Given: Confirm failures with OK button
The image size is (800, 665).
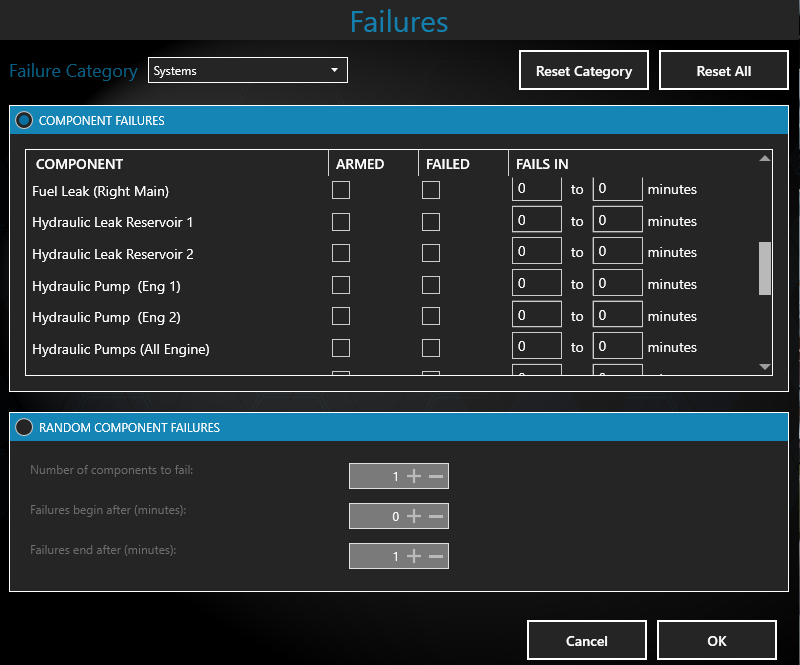Looking at the screenshot, I should click(717, 641).
